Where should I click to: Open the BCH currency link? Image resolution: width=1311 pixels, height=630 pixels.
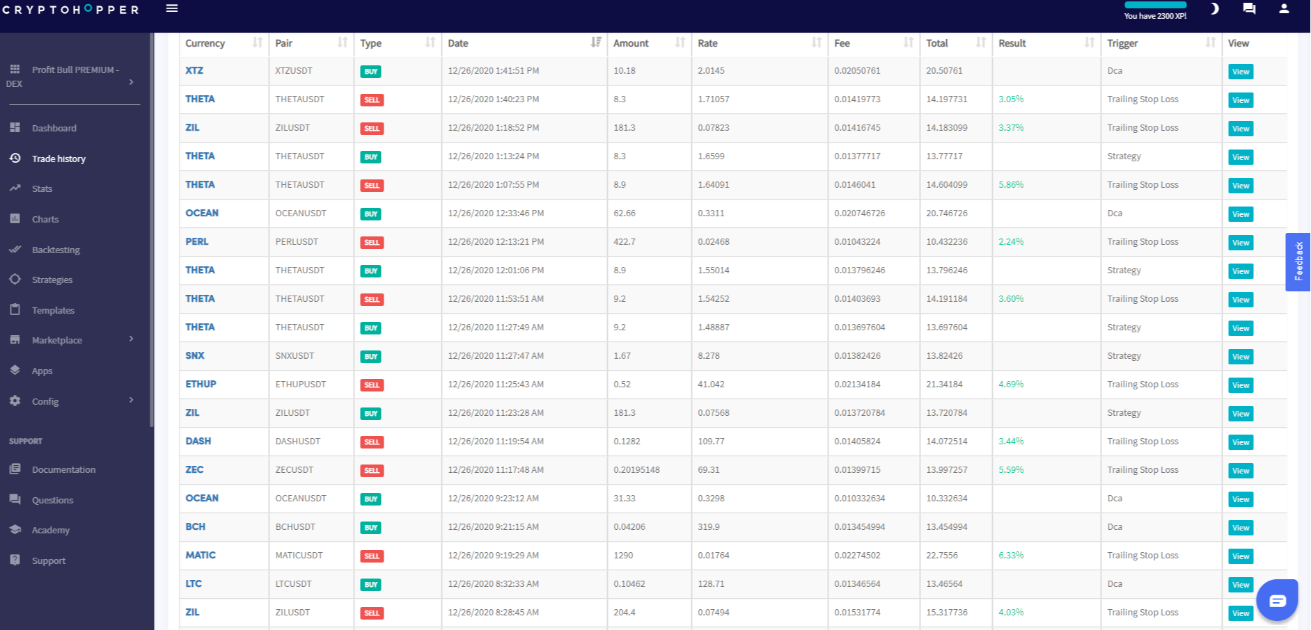pos(195,526)
